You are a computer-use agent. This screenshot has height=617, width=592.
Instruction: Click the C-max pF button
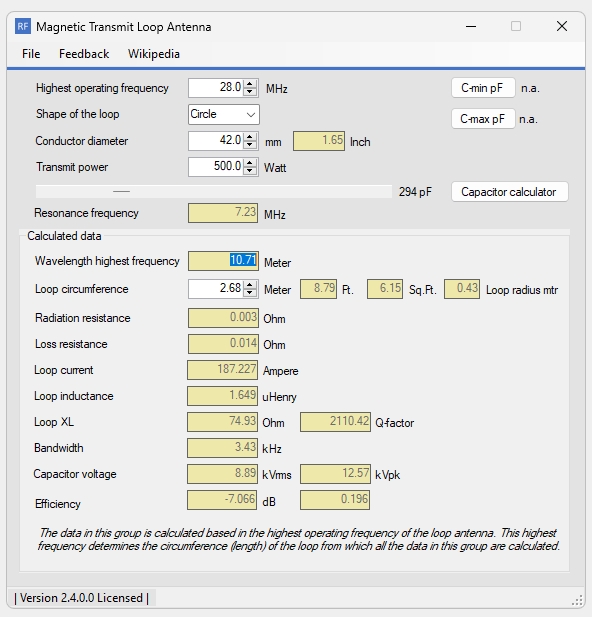point(483,119)
